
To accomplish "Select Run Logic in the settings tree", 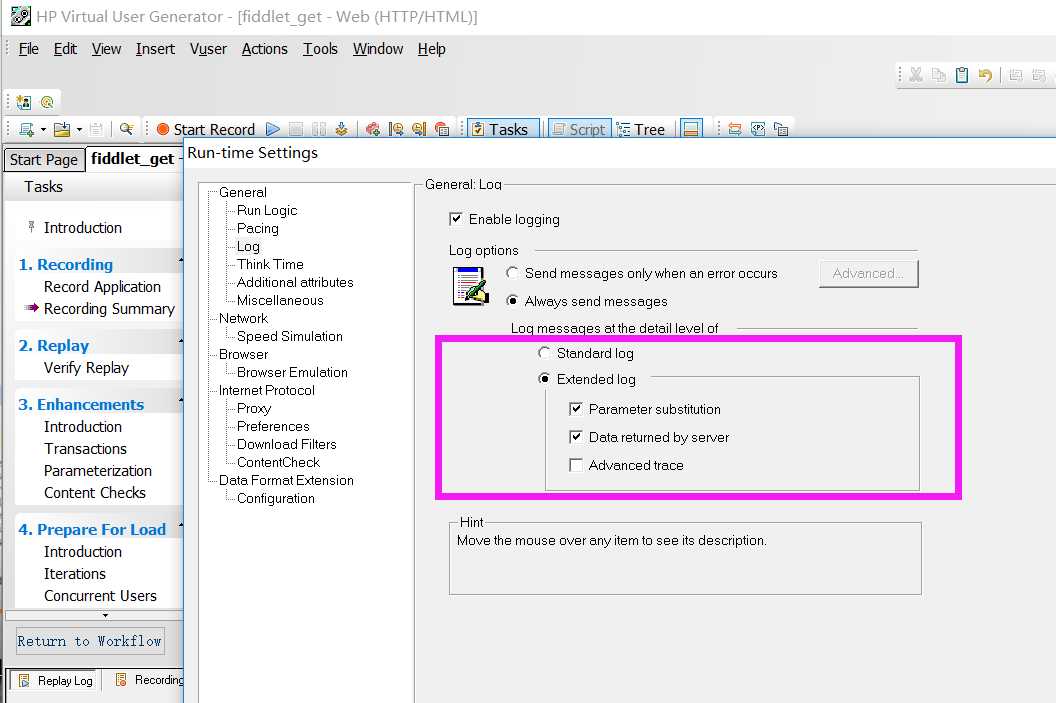I will [x=267, y=210].
